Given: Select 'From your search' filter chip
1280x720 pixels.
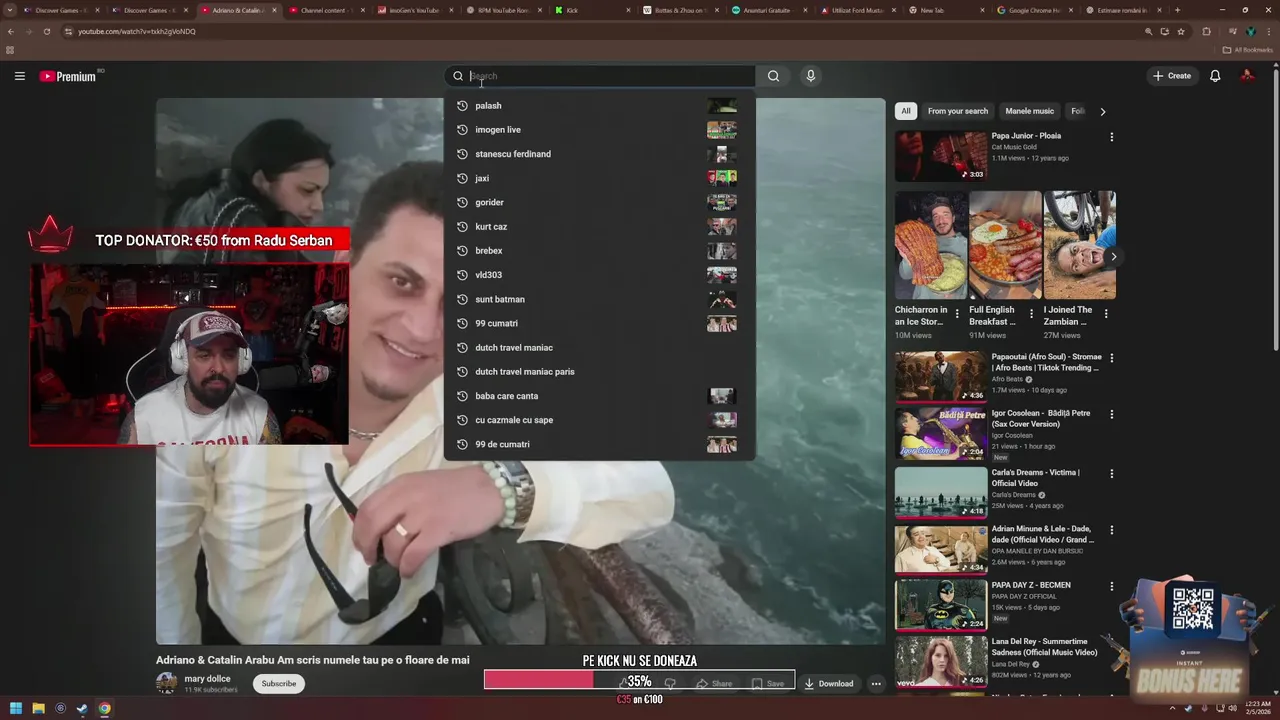Looking at the screenshot, I should click(957, 111).
